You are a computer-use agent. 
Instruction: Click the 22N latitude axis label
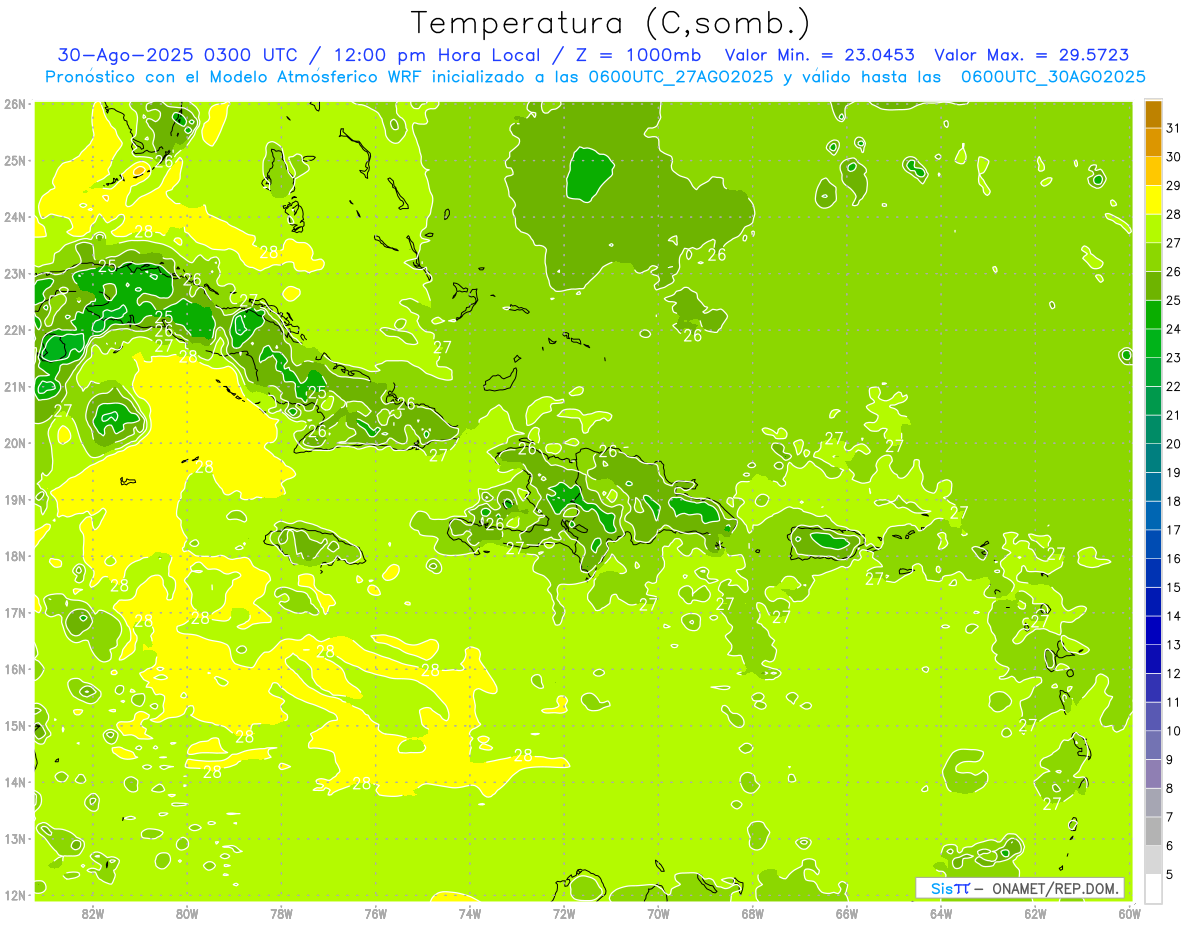[x=15, y=330]
